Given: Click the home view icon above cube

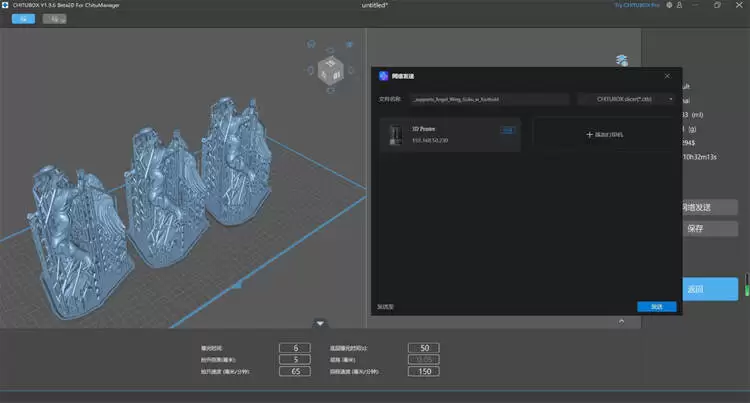Looking at the screenshot, I should tap(312, 45).
